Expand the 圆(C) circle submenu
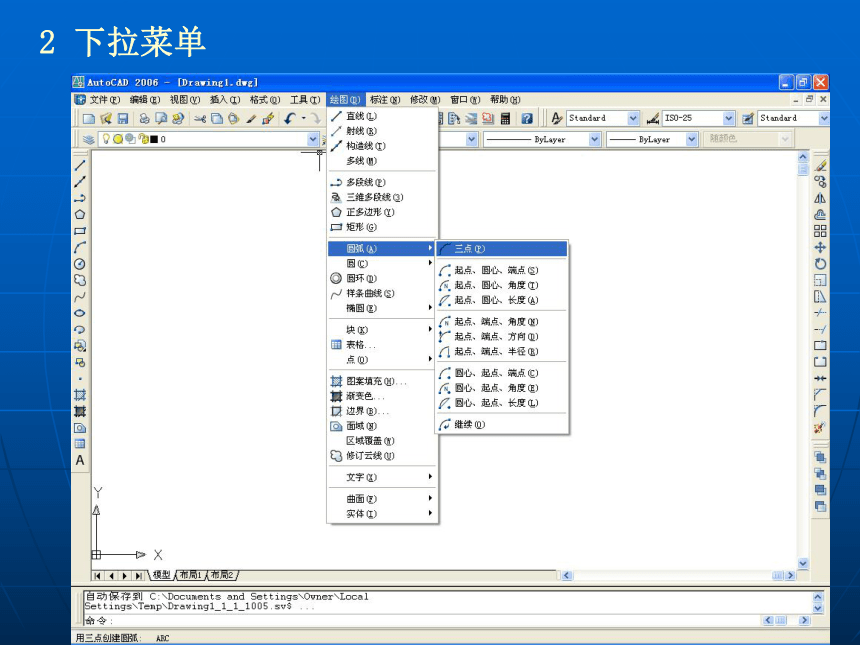The height and width of the screenshot is (645, 860). click(x=382, y=264)
